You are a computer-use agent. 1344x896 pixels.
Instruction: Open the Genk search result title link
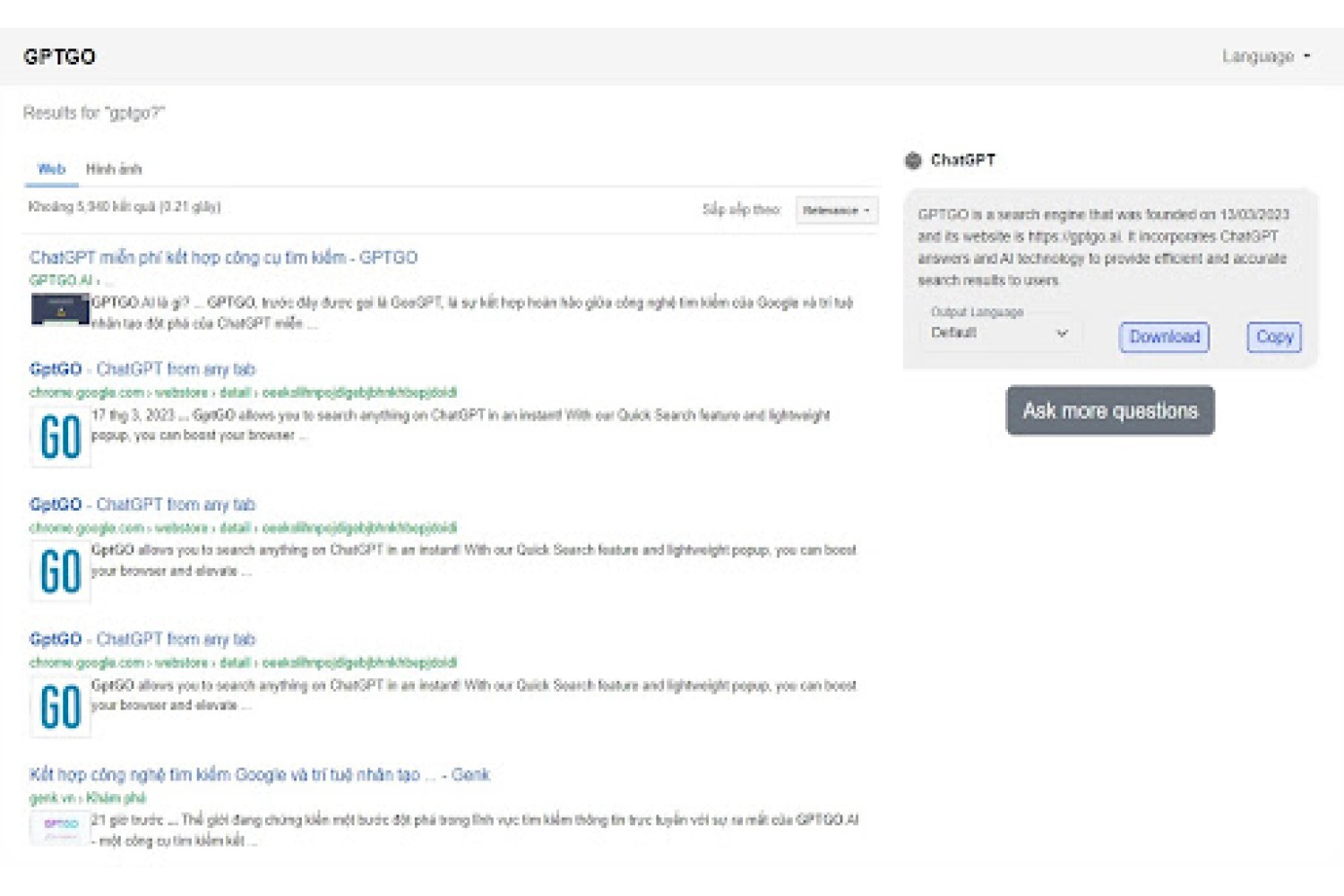click(x=260, y=774)
